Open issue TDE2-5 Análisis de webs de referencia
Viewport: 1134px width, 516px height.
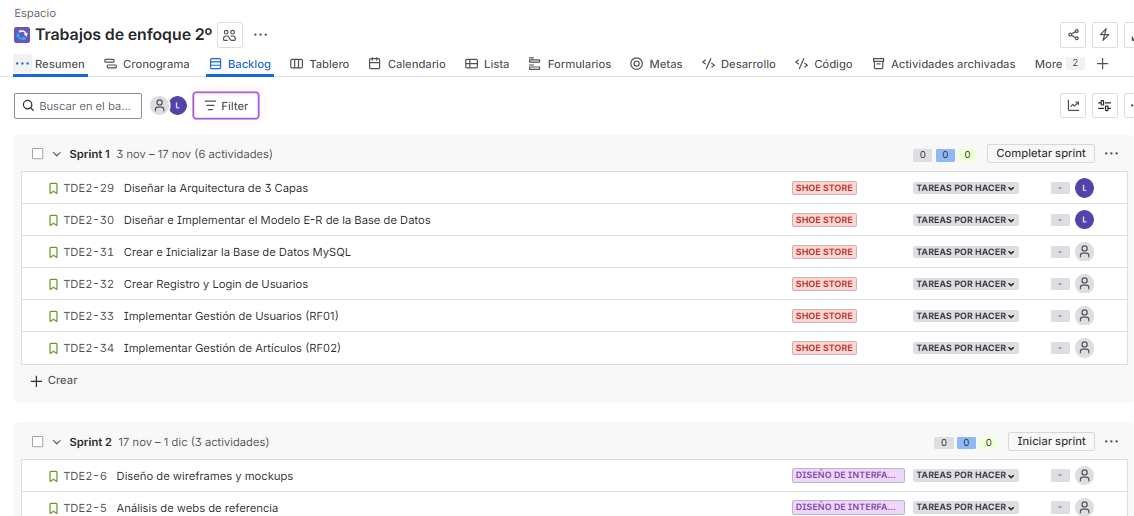tap(197, 508)
